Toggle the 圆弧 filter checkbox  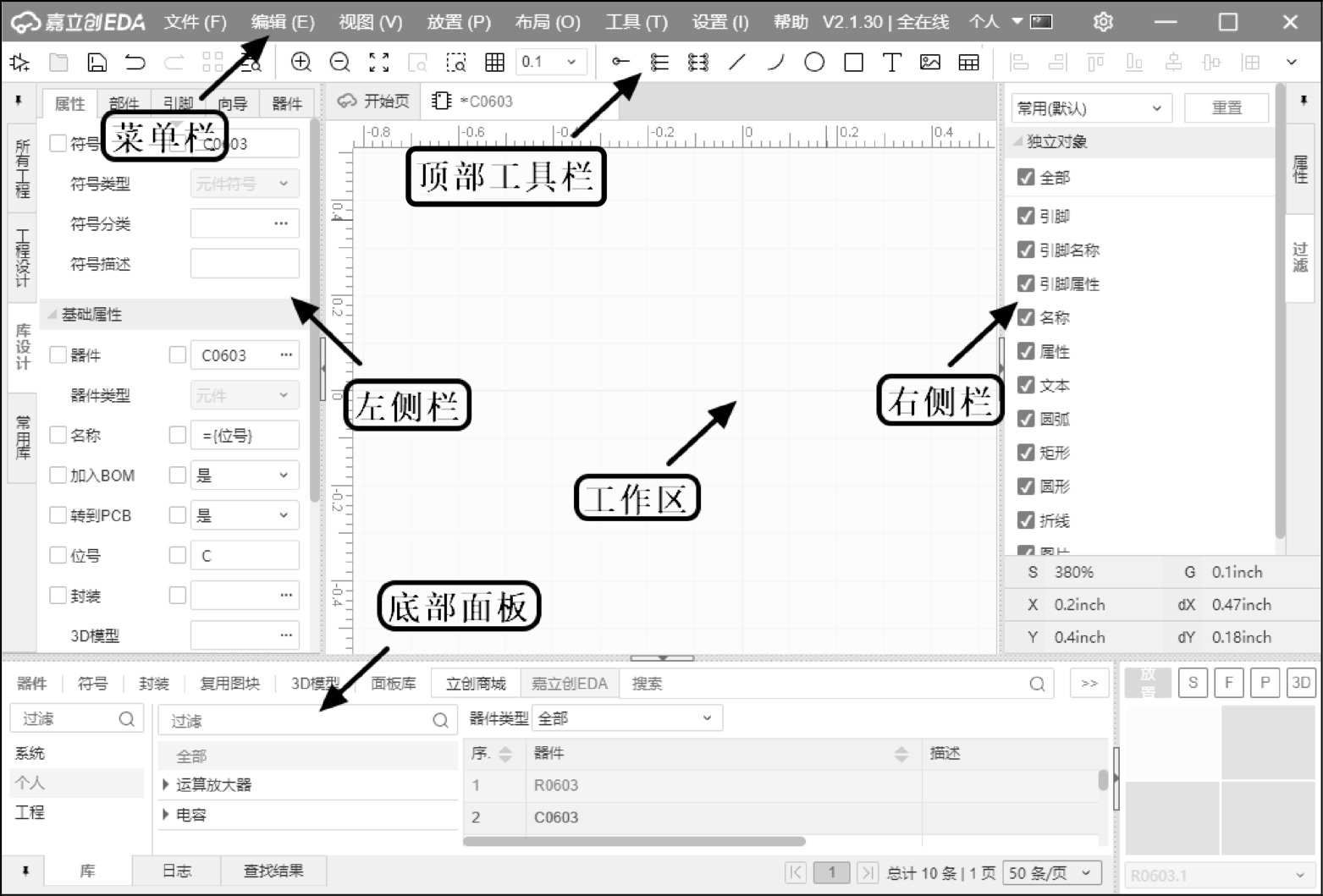click(1026, 419)
